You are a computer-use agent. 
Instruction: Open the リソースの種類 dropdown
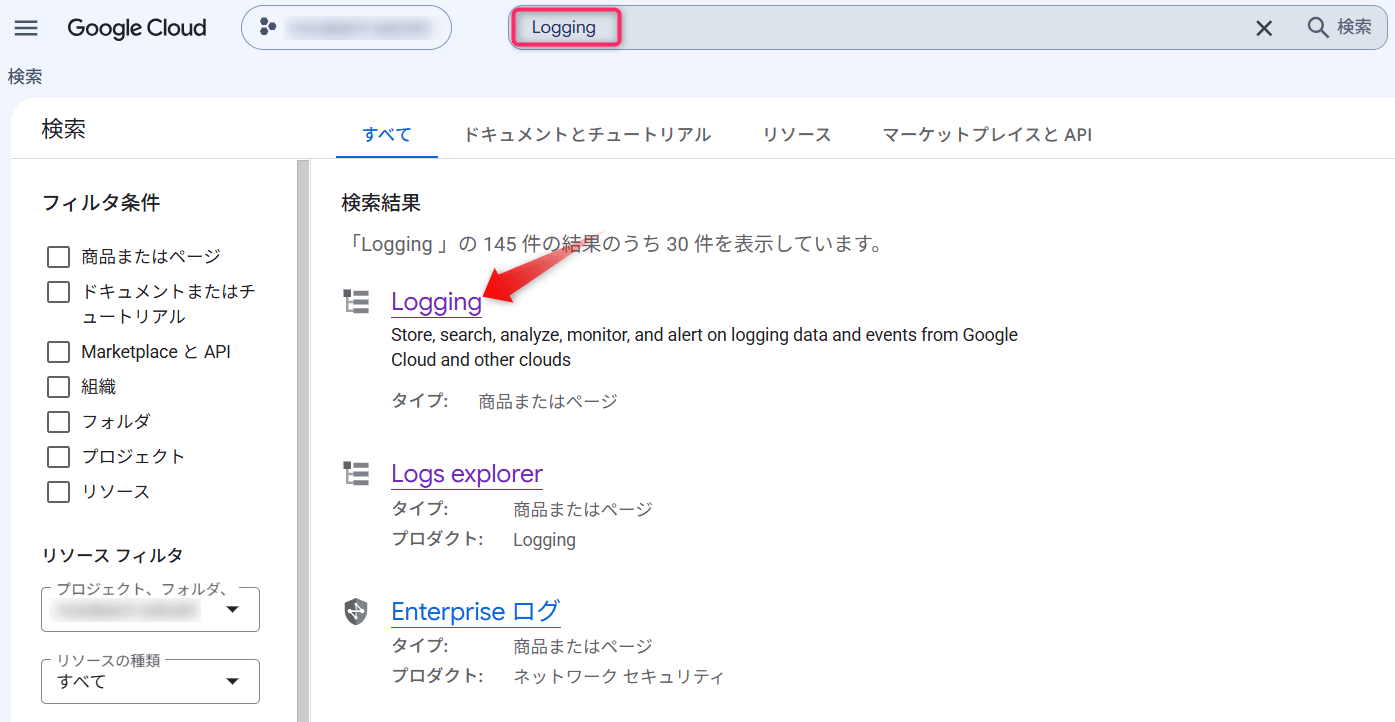click(151, 681)
